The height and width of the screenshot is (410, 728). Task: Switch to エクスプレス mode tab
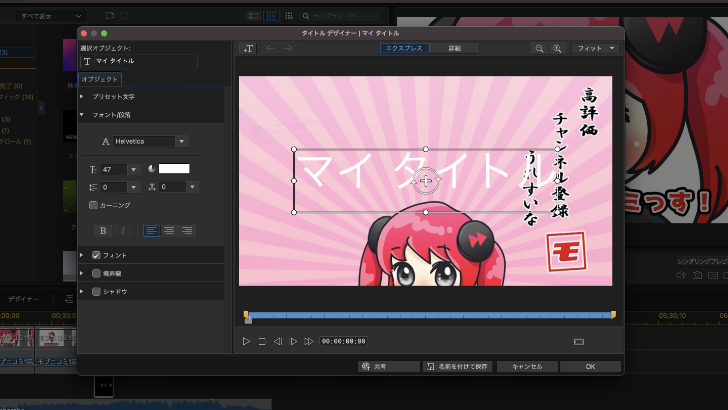(x=404, y=48)
